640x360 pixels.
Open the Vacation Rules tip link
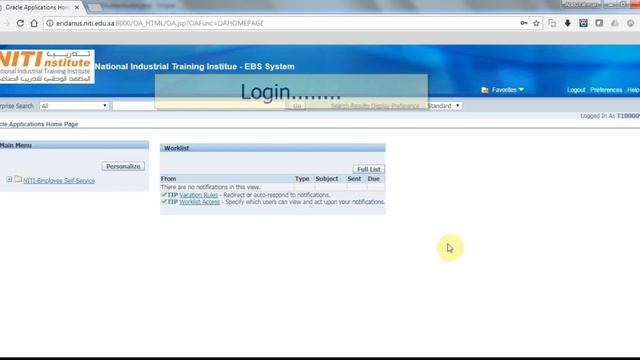199,195
